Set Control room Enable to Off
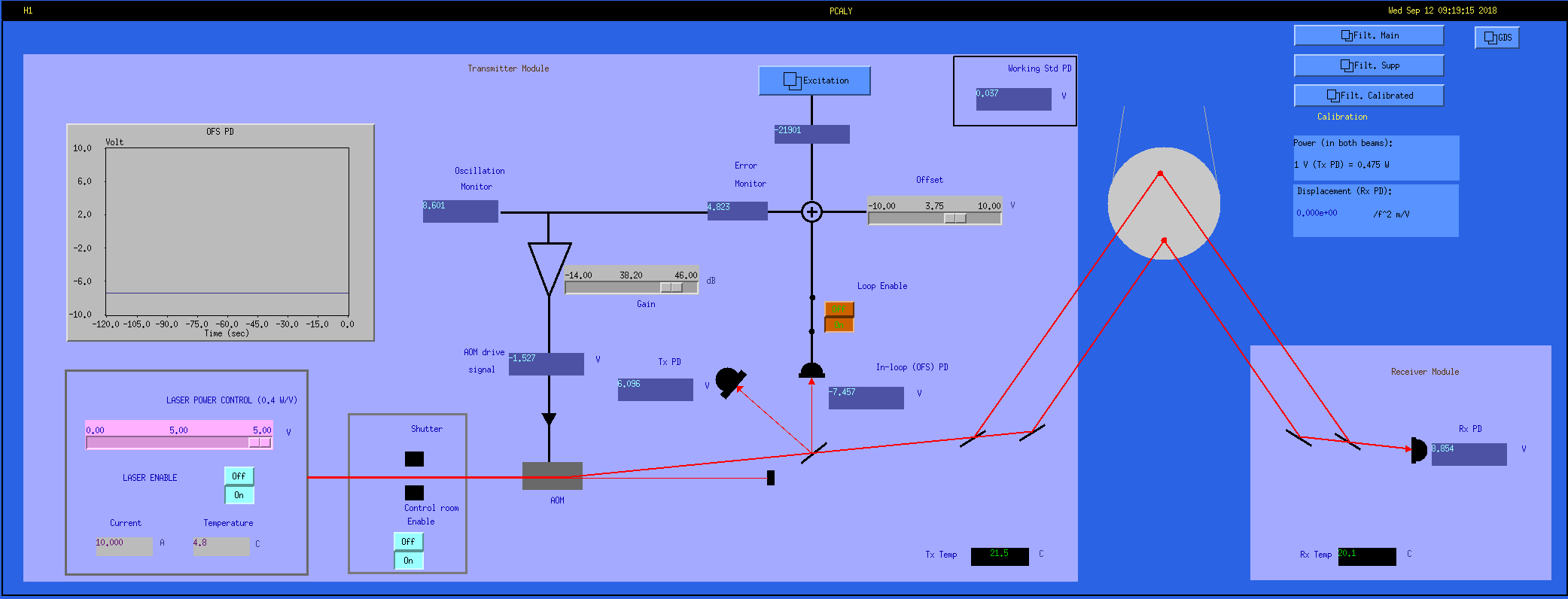Viewport: 1568px width, 599px height. (409, 542)
